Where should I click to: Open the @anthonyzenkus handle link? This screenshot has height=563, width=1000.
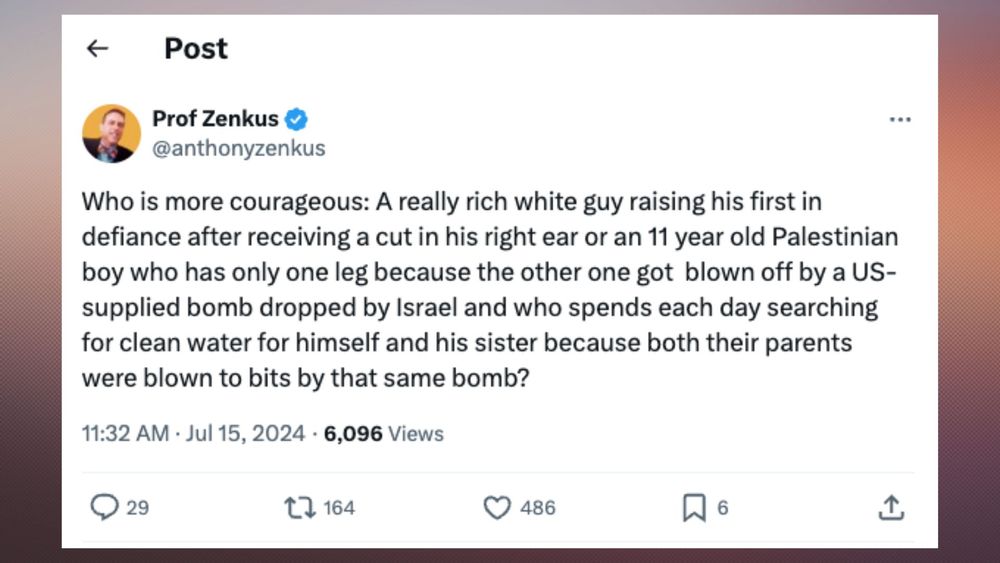pyautogui.click(x=238, y=148)
